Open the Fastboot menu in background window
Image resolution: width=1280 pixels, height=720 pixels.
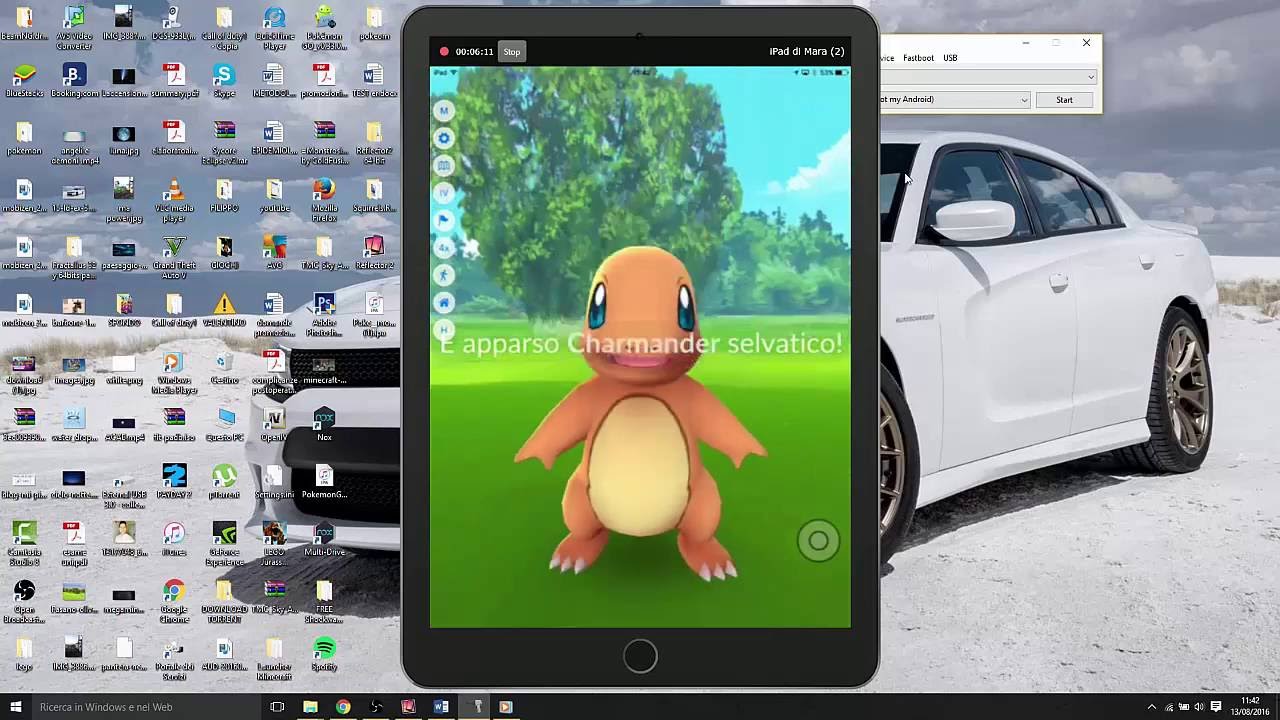tap(918, 58)
